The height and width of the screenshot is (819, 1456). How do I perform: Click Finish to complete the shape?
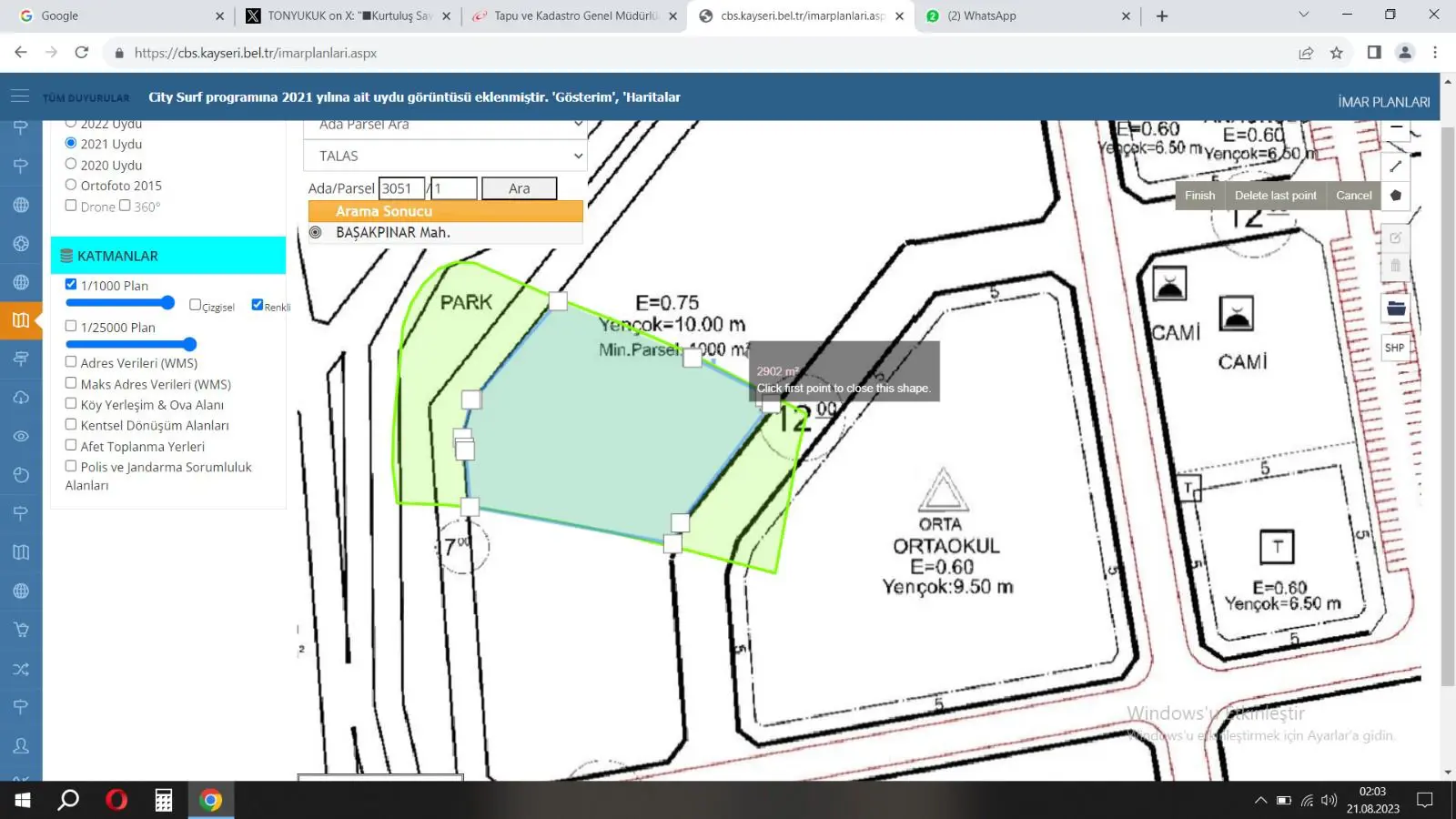click(x=1199, y=196)
